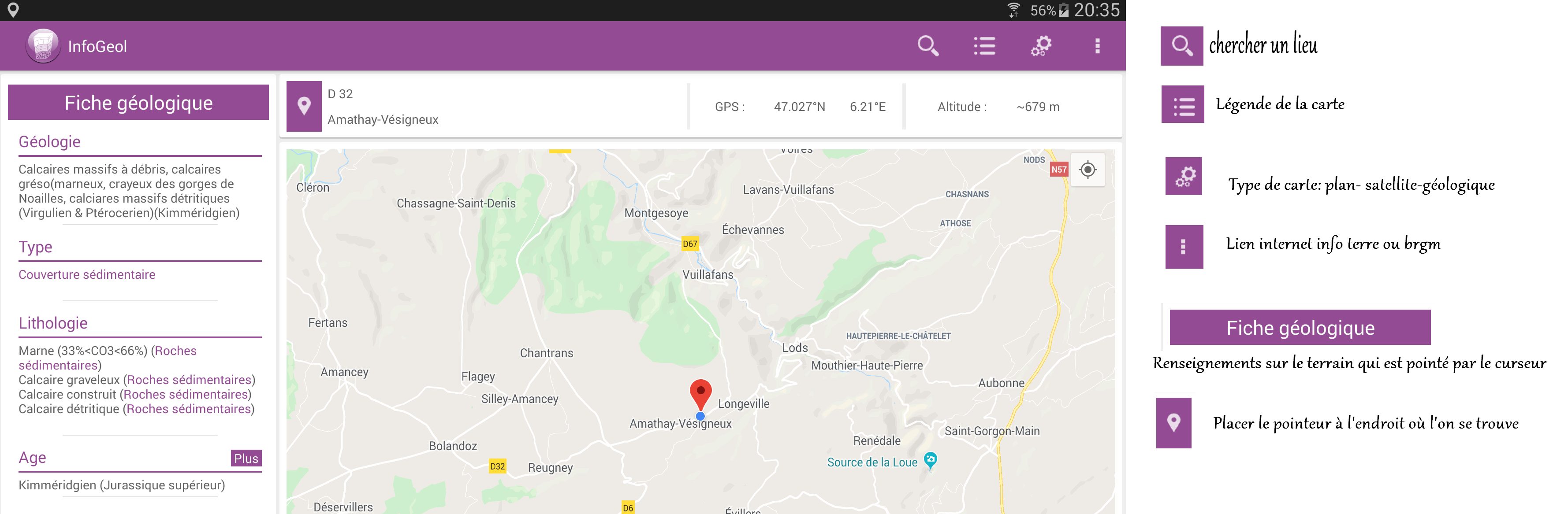The width and height of the screenshot is (1568, 514).
Task: Tap the Plus button next to Age
Action: pyautogui.click(x=246, y=458)
